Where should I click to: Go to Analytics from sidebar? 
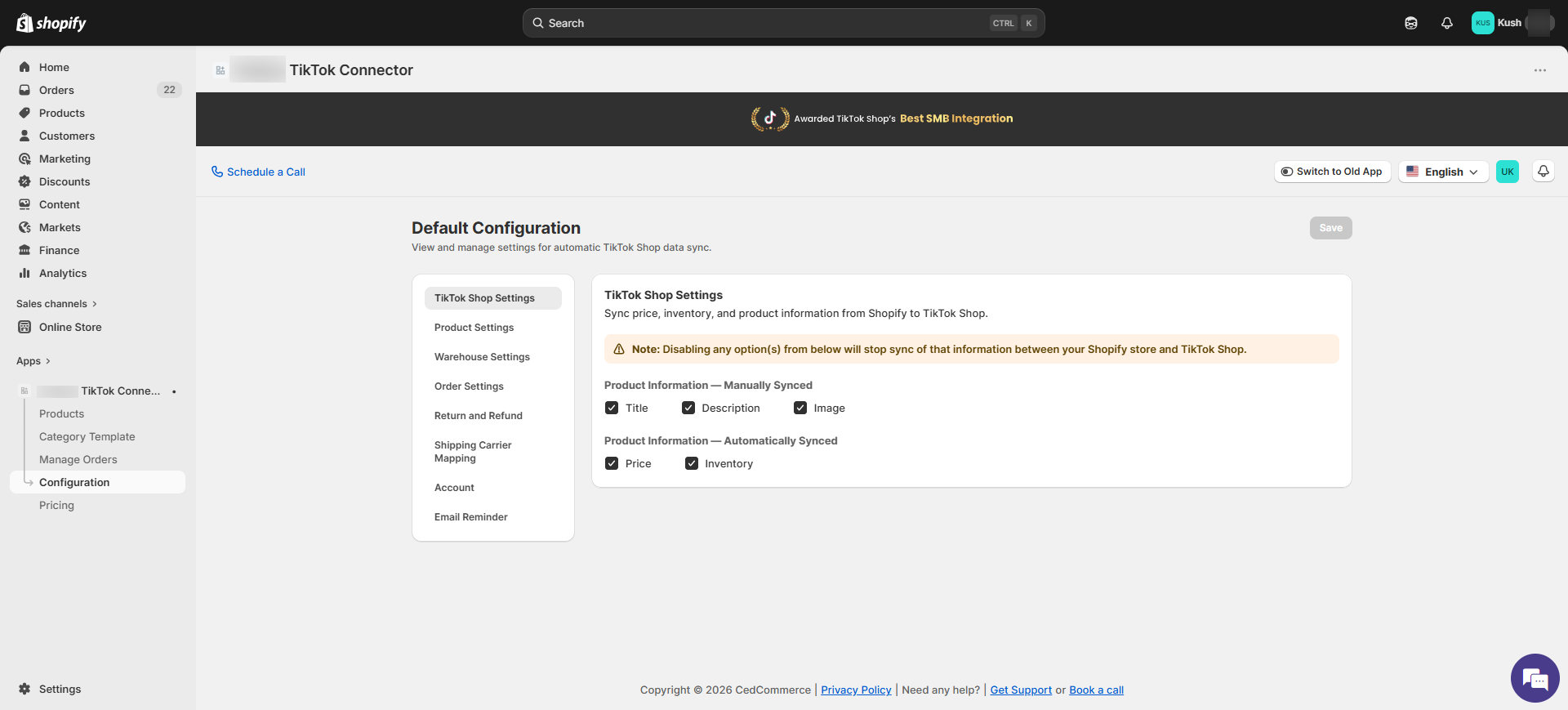tap(63, 273)
